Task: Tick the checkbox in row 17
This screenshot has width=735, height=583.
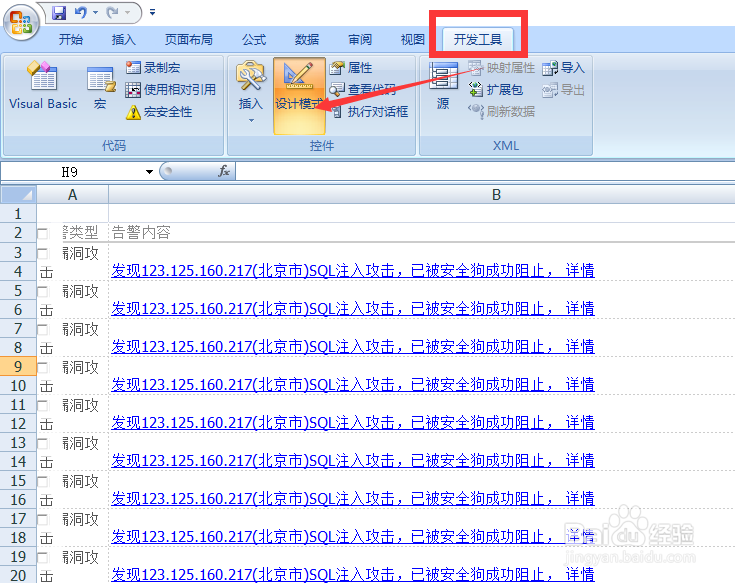Action: click(43, 519)
